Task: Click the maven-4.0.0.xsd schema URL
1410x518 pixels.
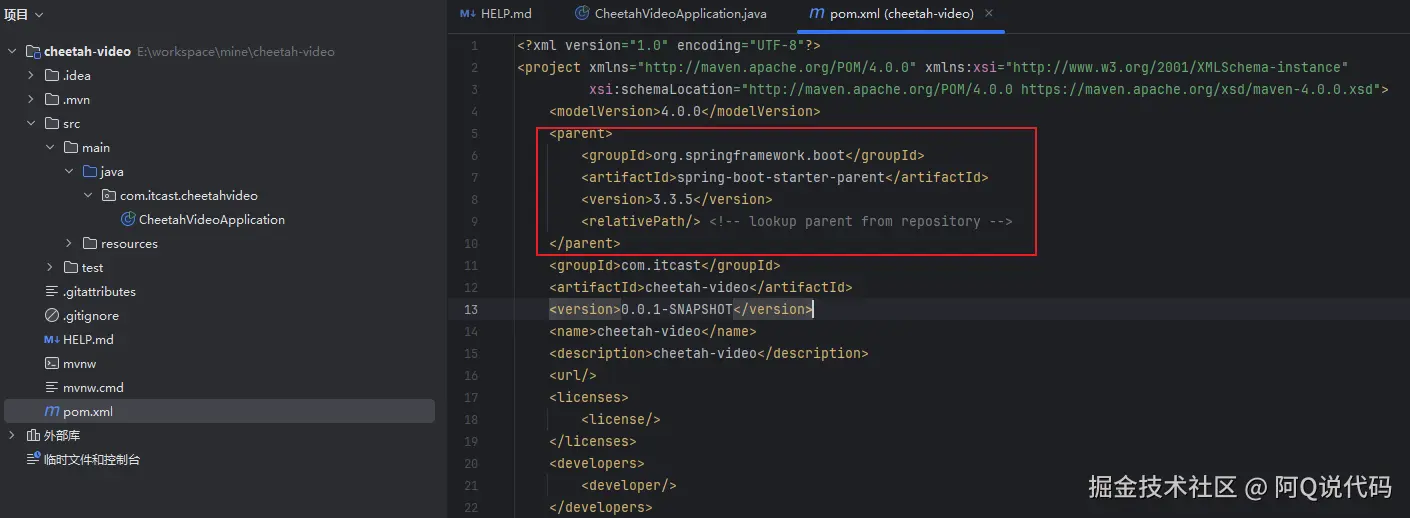Action: (x=1200, y=90)
